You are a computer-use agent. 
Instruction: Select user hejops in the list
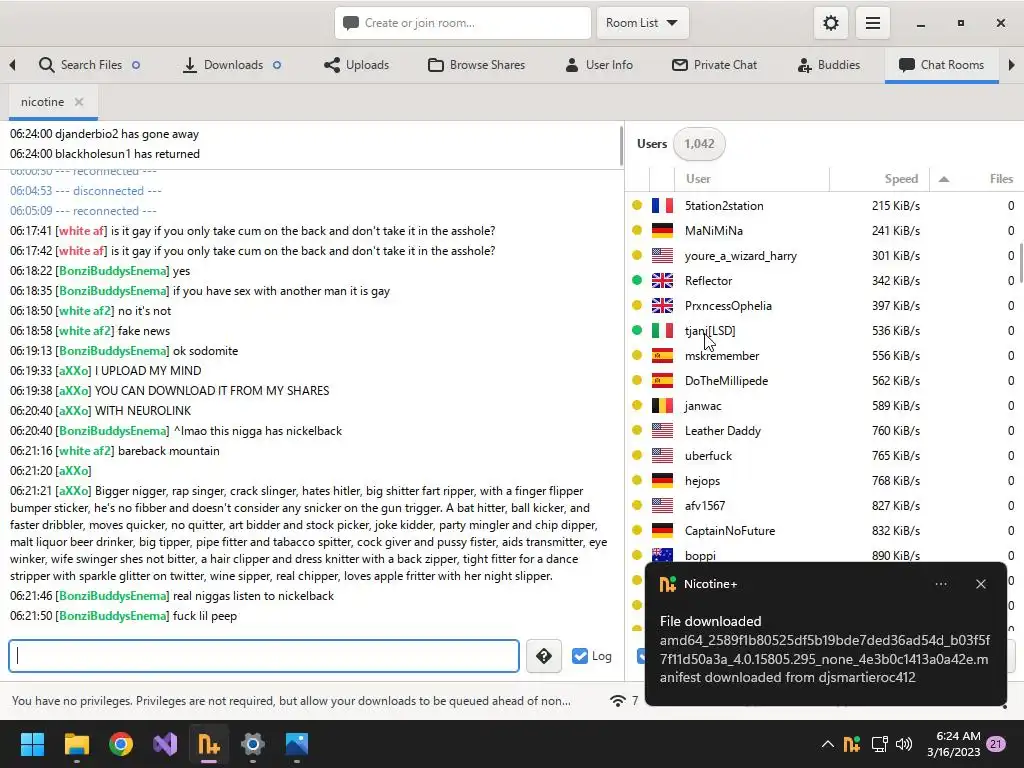tap(703, 481)
